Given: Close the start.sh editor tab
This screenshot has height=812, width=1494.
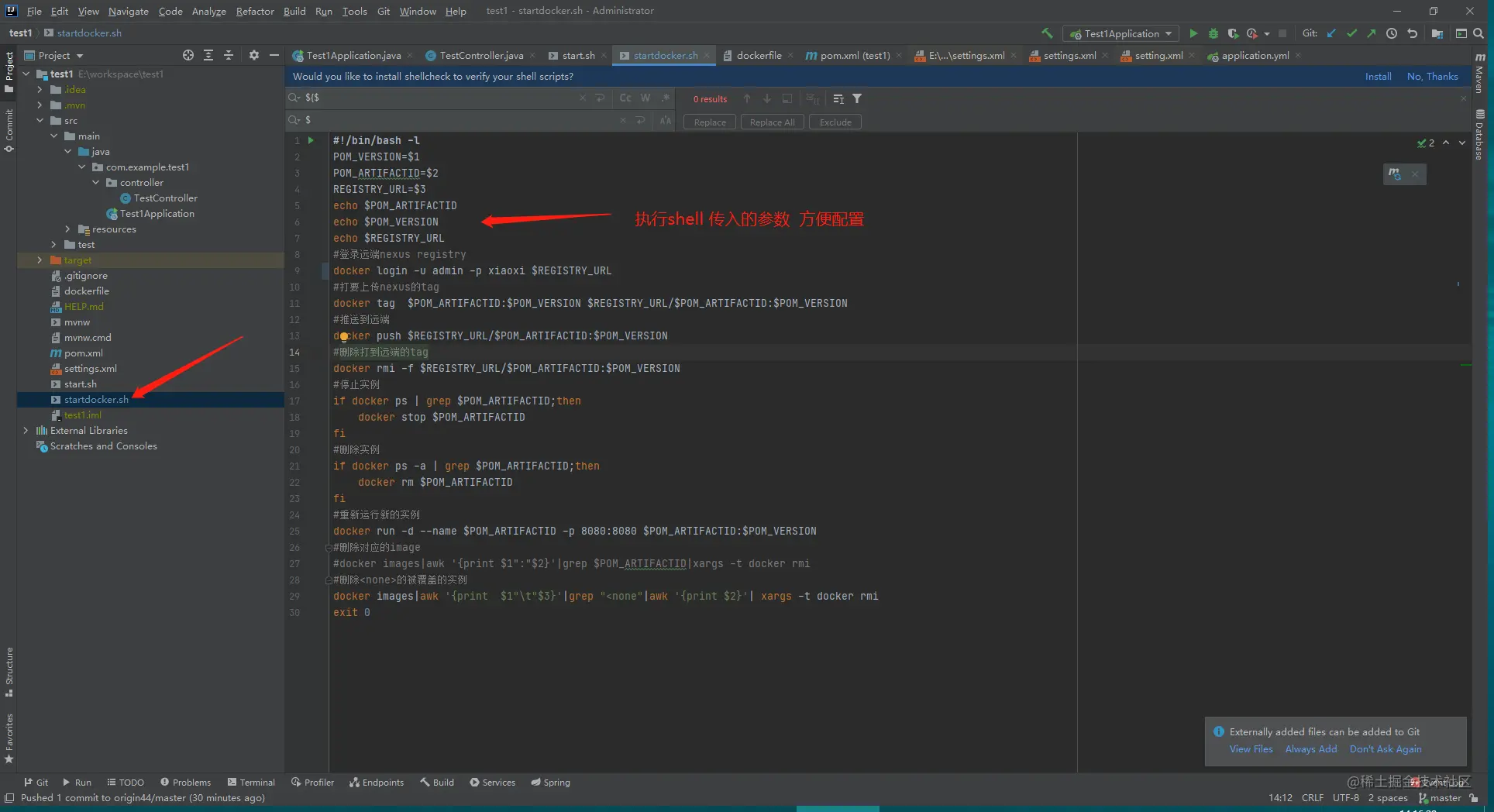Looking at the screenshot, I should [x=604, y=55].
